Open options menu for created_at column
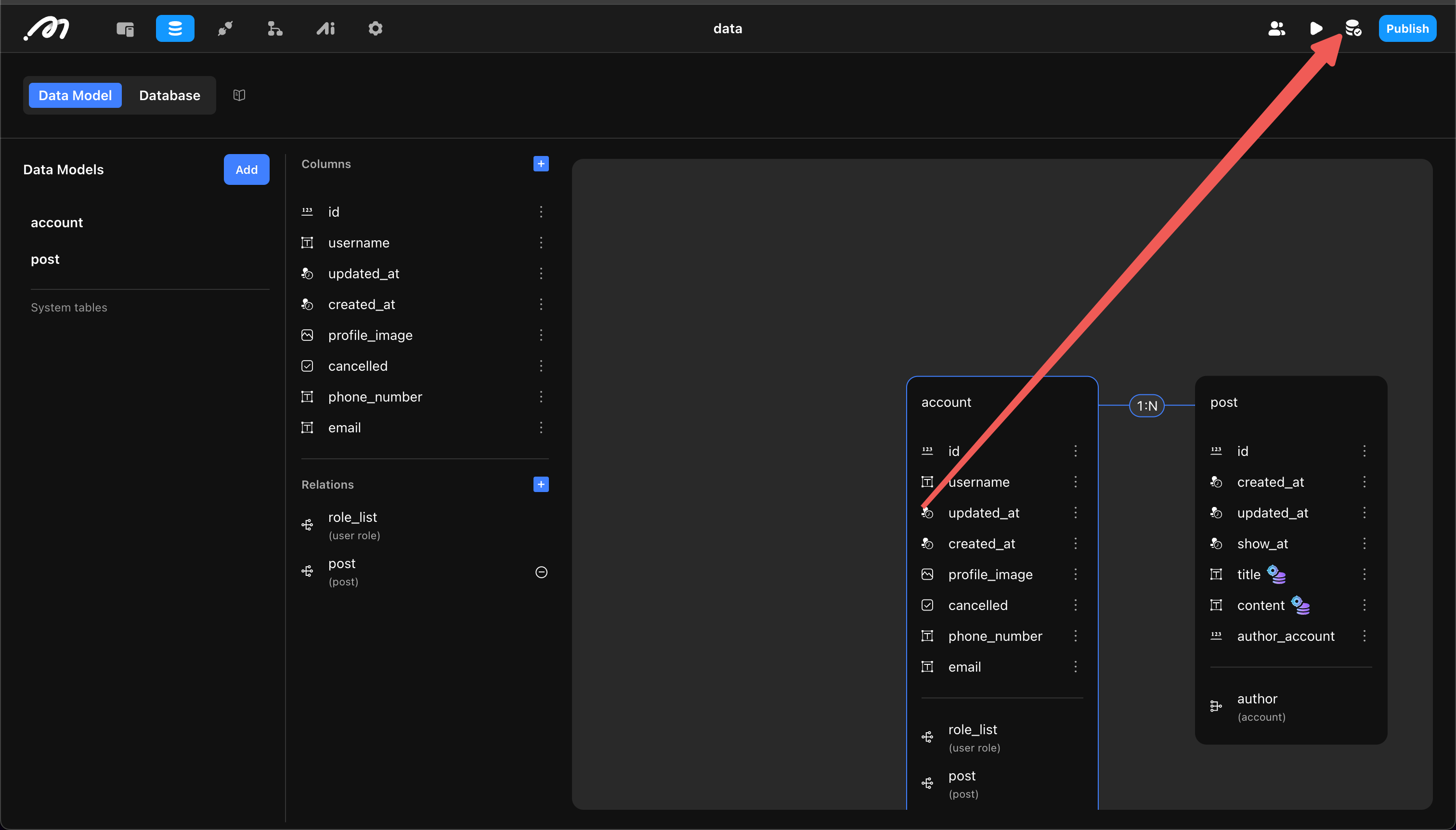 (x=541, y=304)
